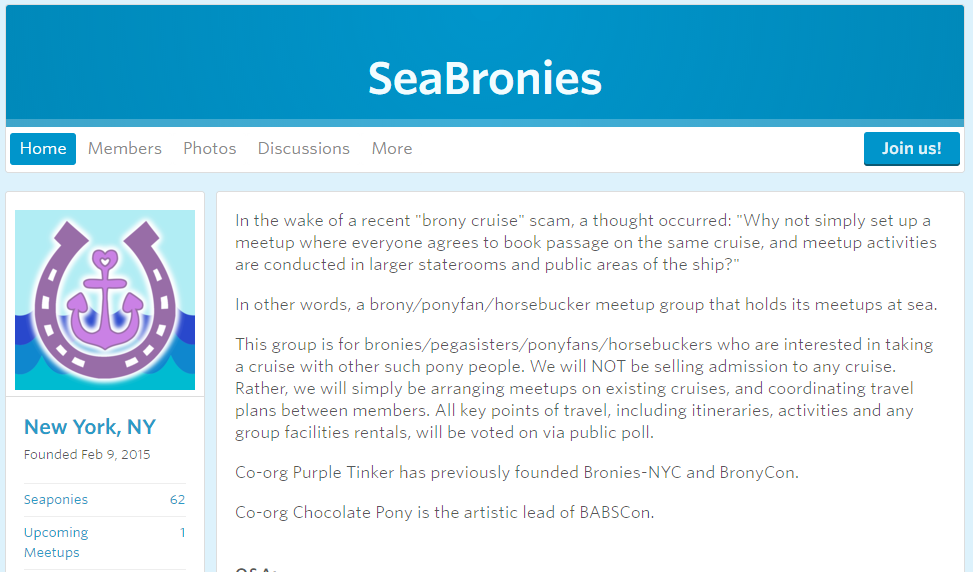The width and height of the screenshot is (973, 572).
Task: Click the paragraph starting 'This group is for'
Action: click(585, 388)
